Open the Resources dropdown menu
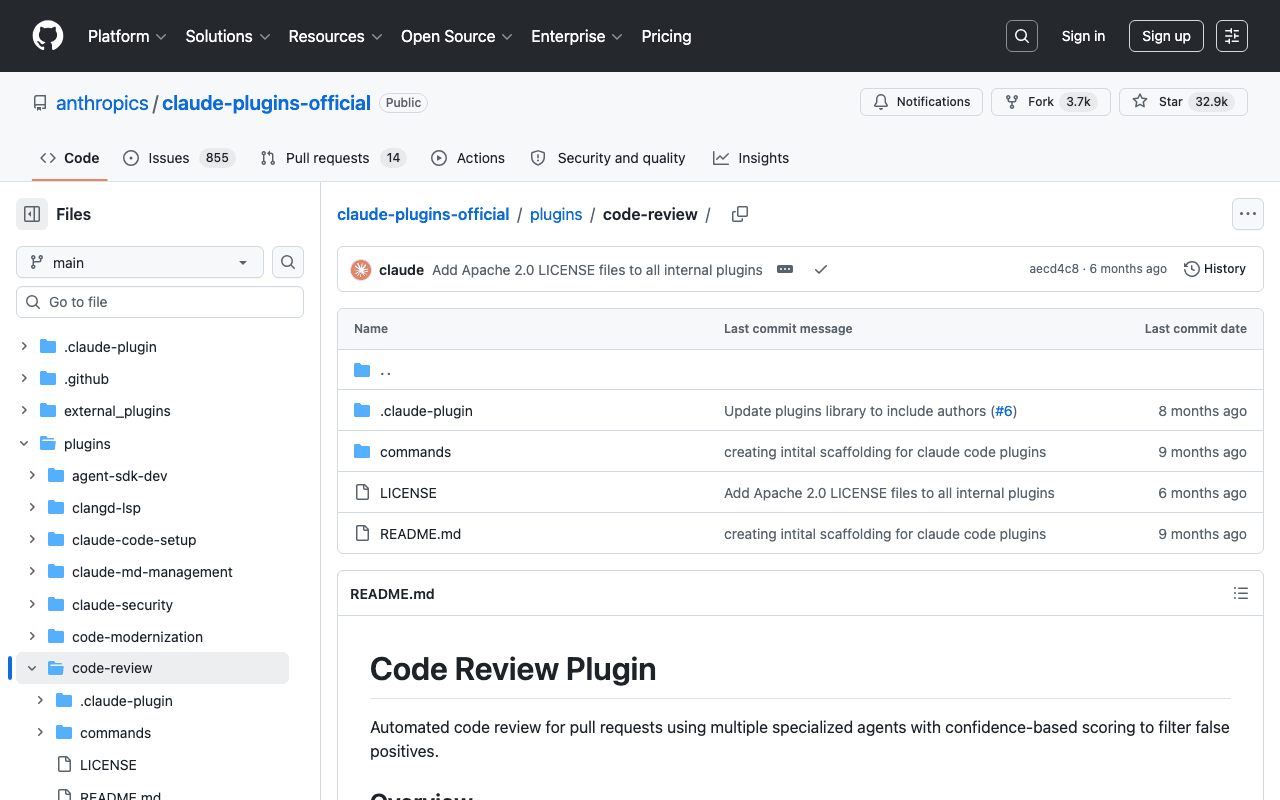 tap(335, 36)
